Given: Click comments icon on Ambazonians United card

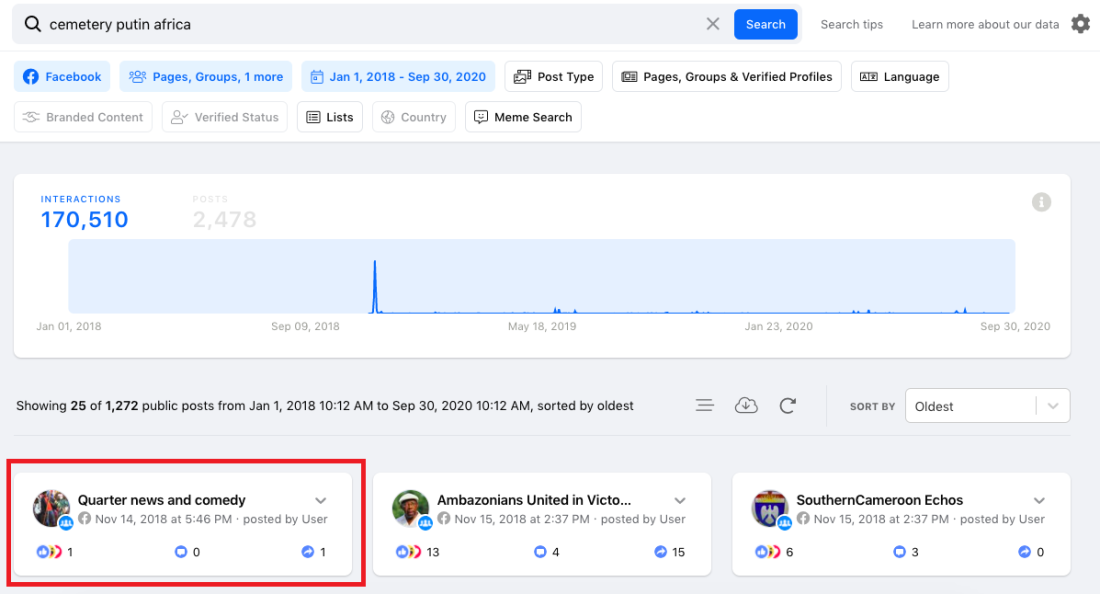Looking at the screenshot, I should click(540, 552).
